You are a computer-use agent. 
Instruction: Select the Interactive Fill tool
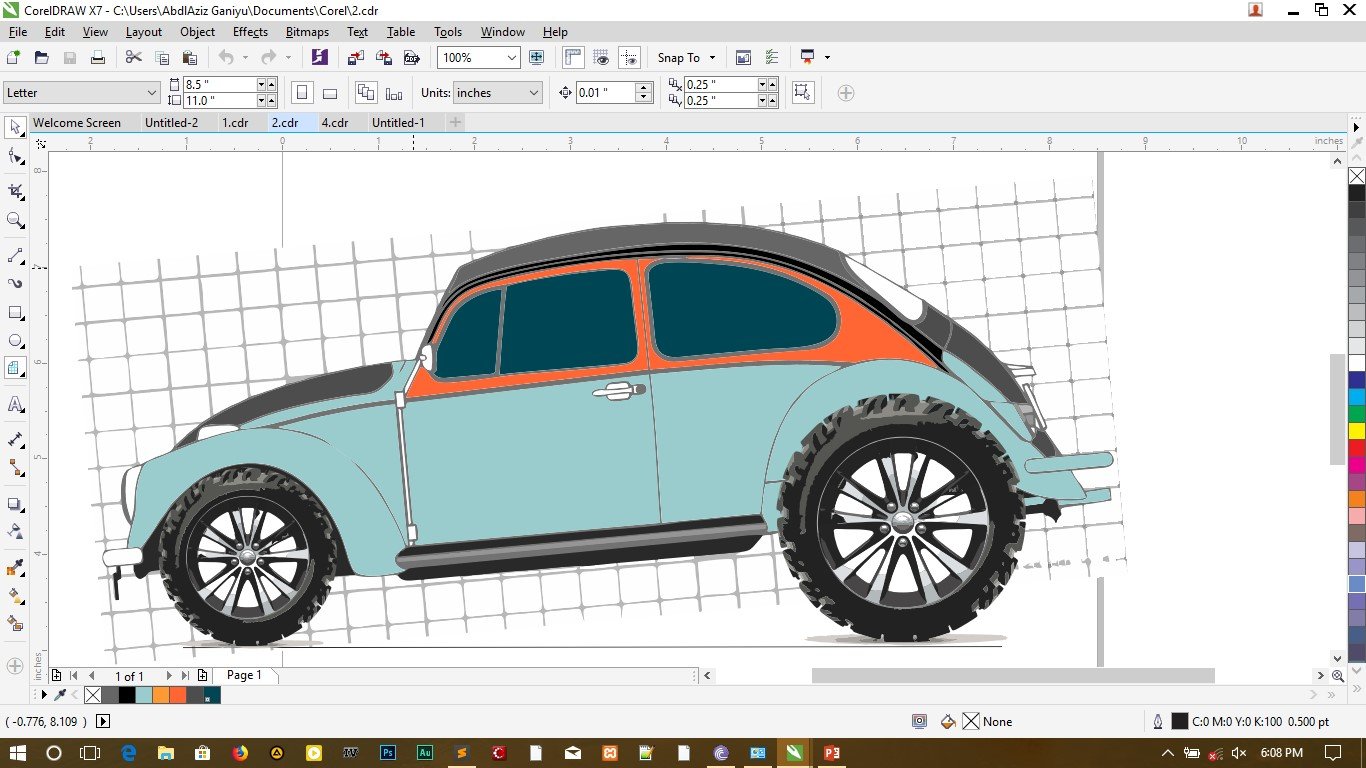tap(15, 596)
